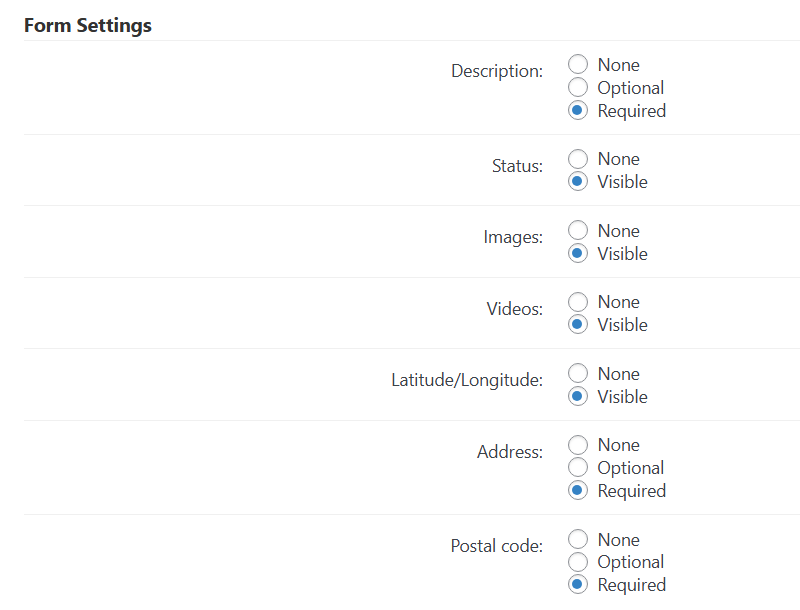Choose Required for Postal code

(578, 584)
